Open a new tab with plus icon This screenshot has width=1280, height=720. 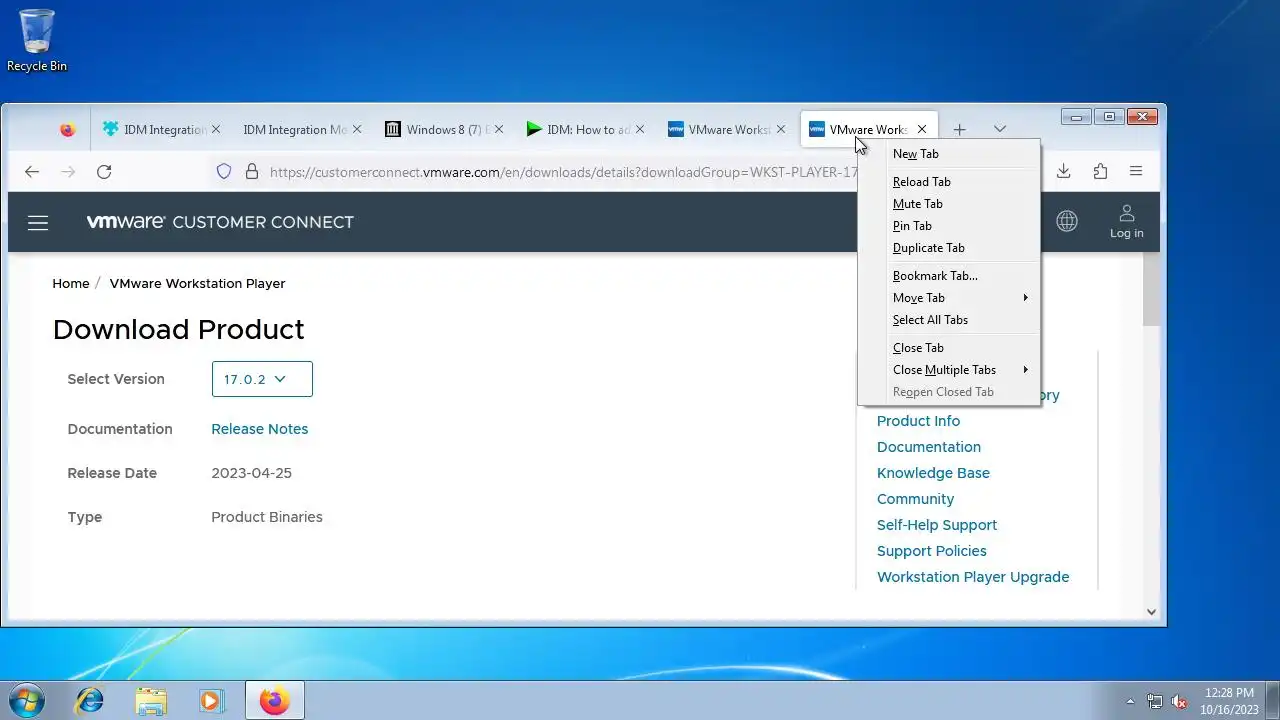pos(959,130)
